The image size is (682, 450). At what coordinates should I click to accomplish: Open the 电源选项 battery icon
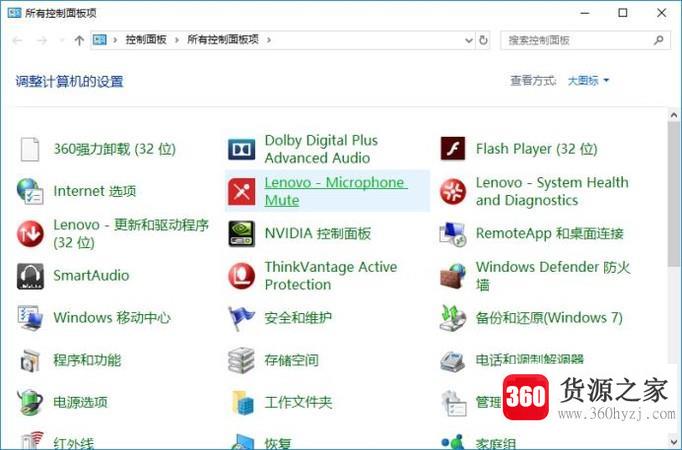(x=30, y=402)
